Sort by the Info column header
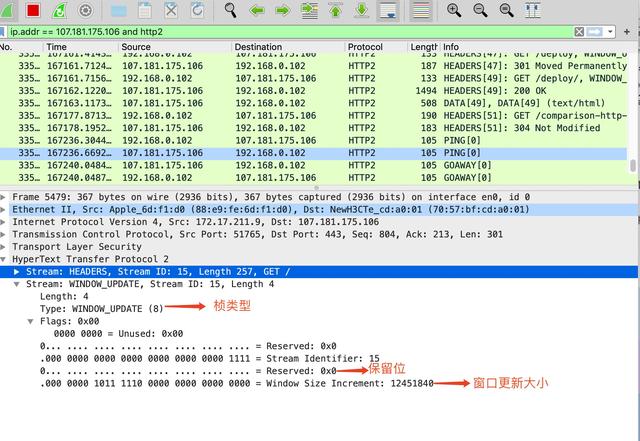This screenshot has height=441, width=640. coord(534,47)
